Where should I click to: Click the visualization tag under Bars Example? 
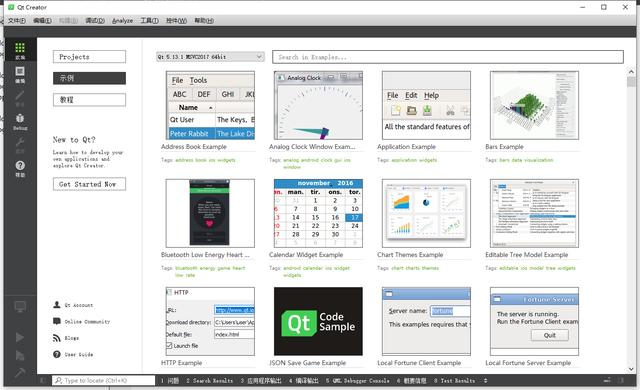tap(539, 160)
